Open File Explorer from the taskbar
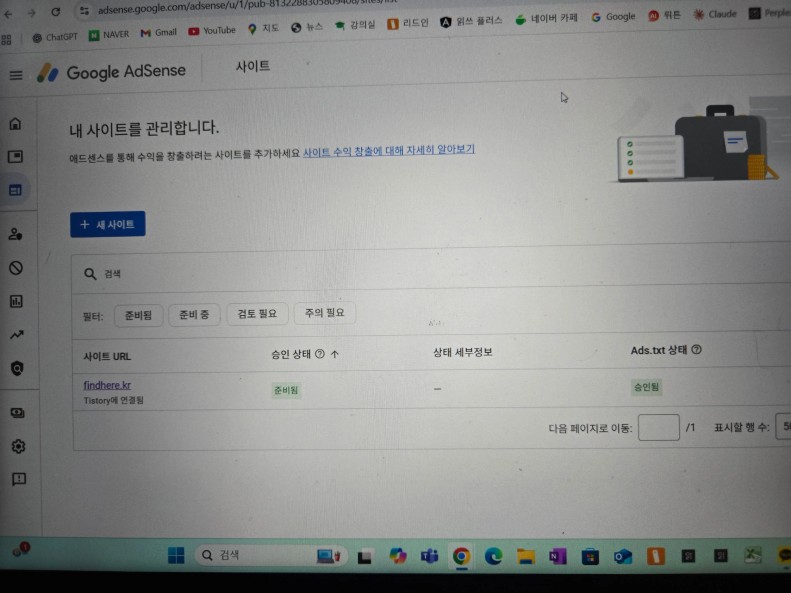 pos(525,556)
